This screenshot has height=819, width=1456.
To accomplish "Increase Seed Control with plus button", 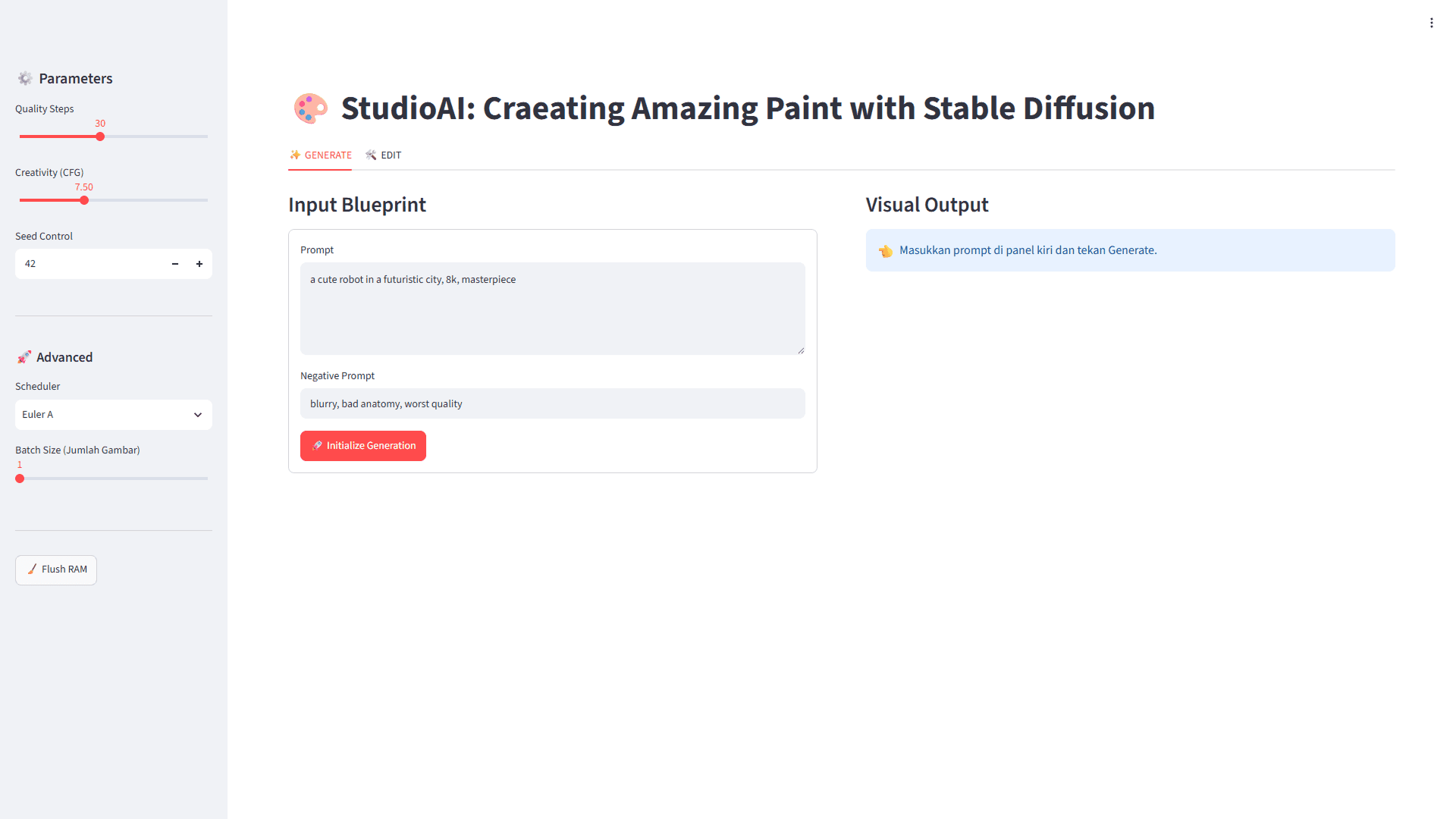I will pyautogui.click(x=199, y=264).
